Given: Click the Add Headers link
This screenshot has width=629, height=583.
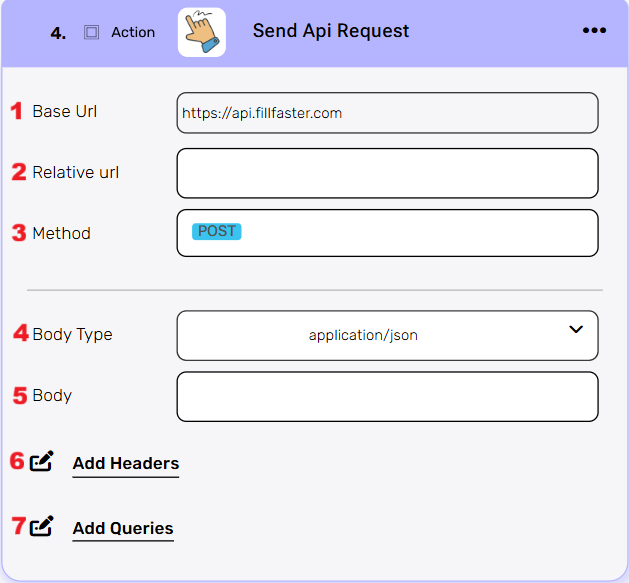Looking at the screenshot, I should coord(126,463).
